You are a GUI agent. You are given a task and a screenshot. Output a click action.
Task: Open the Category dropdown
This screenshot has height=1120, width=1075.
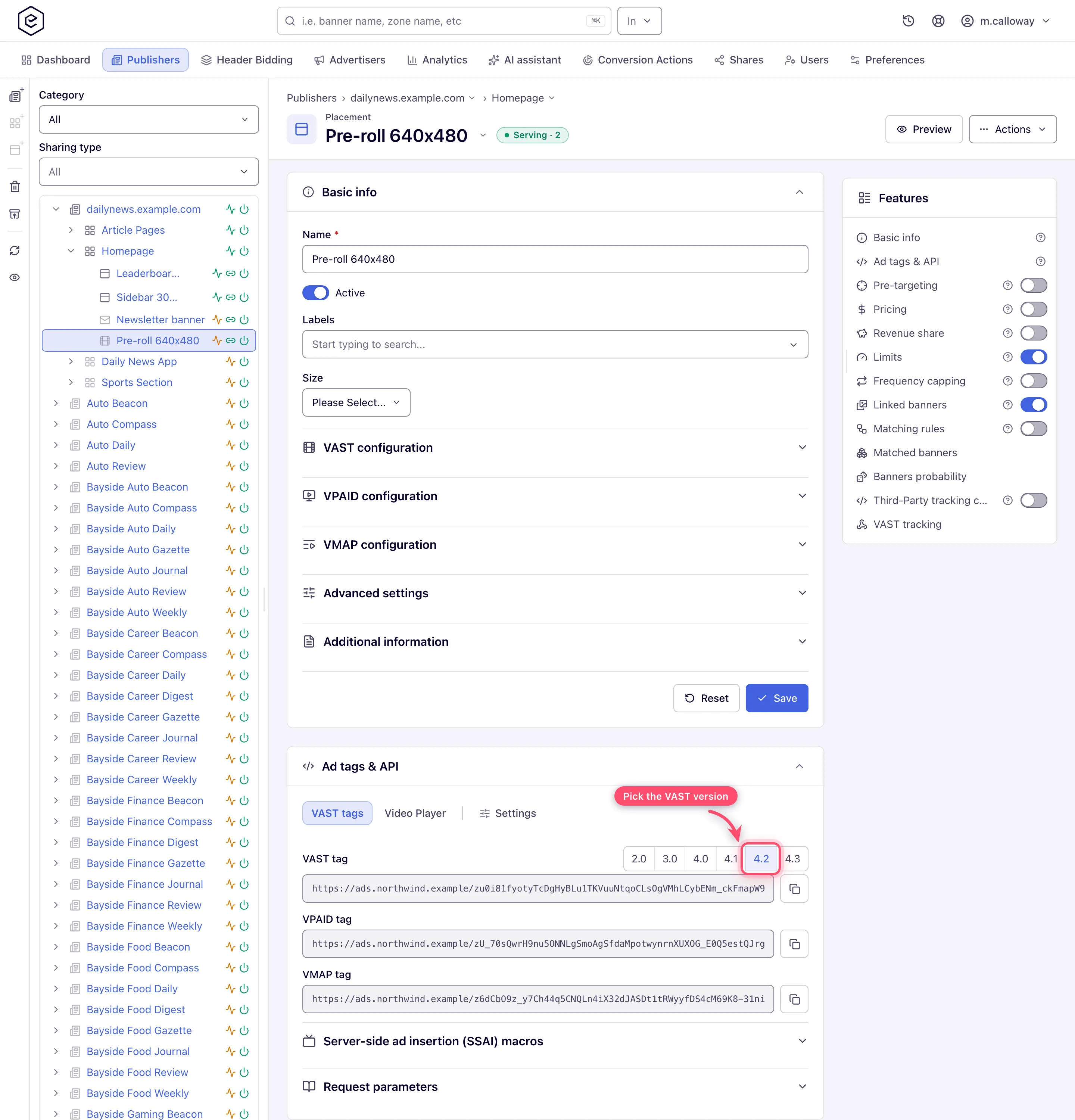coord(149,119)
